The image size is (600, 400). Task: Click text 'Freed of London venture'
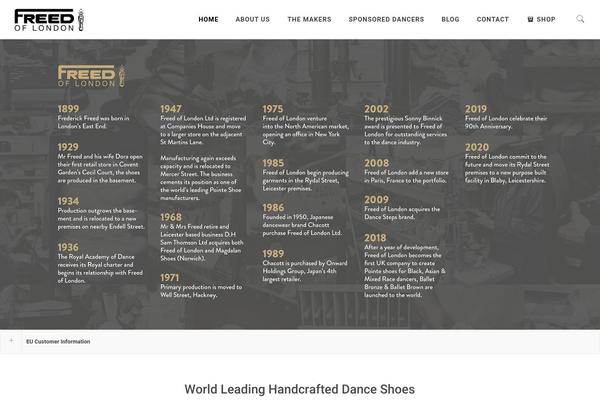pos(295,118)
